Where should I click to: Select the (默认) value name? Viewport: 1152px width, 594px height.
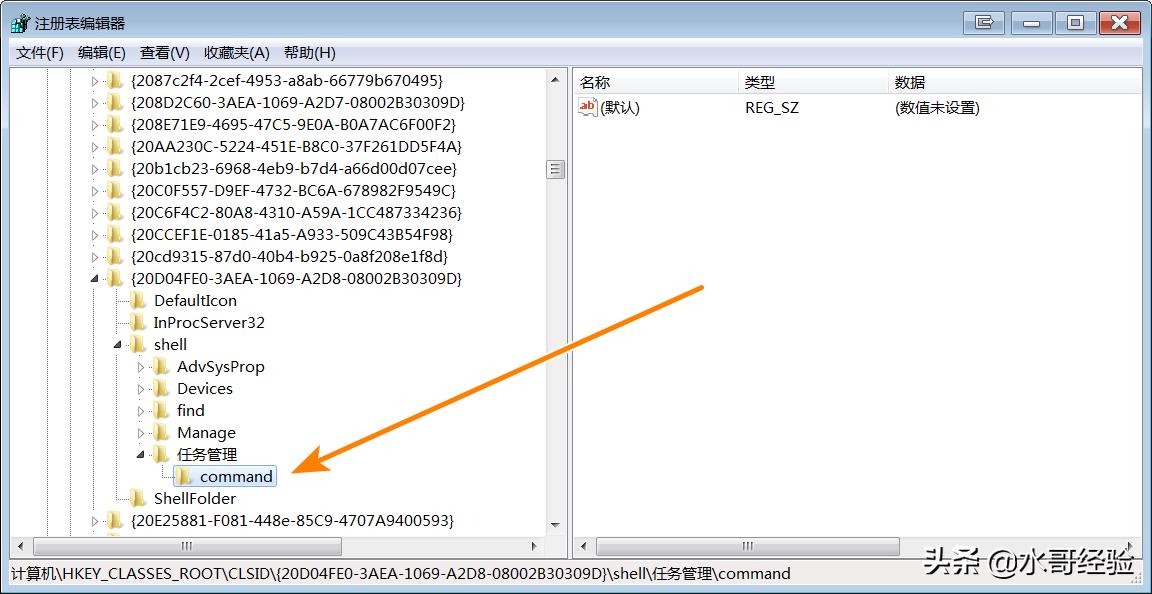click(620, 108)
